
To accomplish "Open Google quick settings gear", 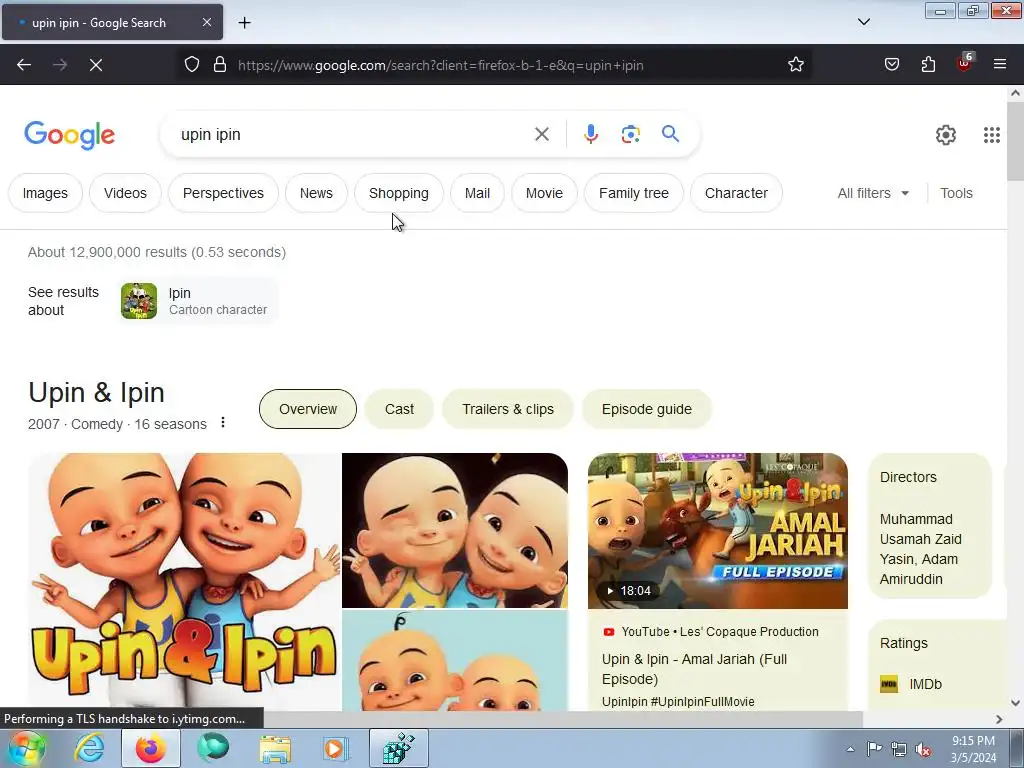I will tap(946, 135).
